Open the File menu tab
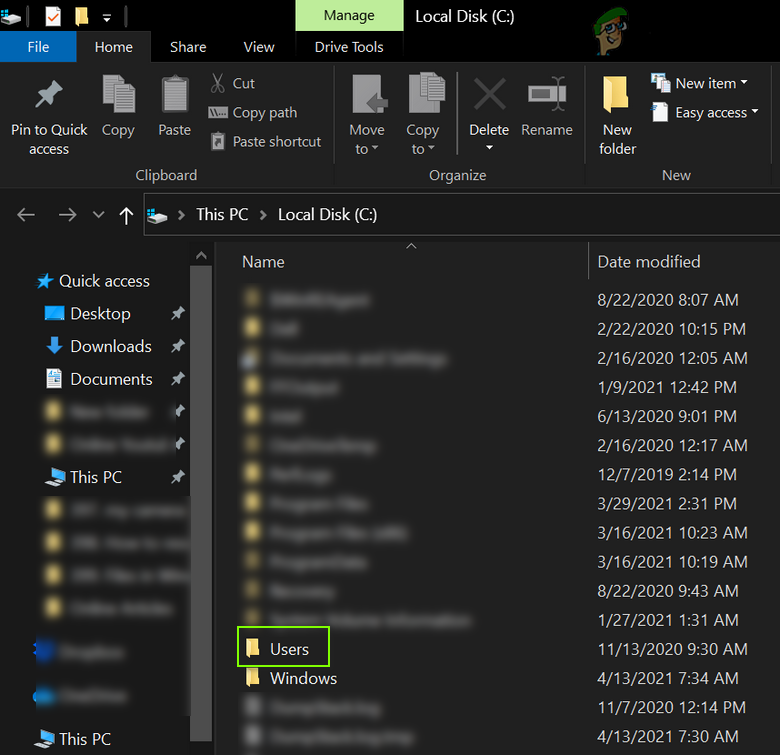 (38, 47)
